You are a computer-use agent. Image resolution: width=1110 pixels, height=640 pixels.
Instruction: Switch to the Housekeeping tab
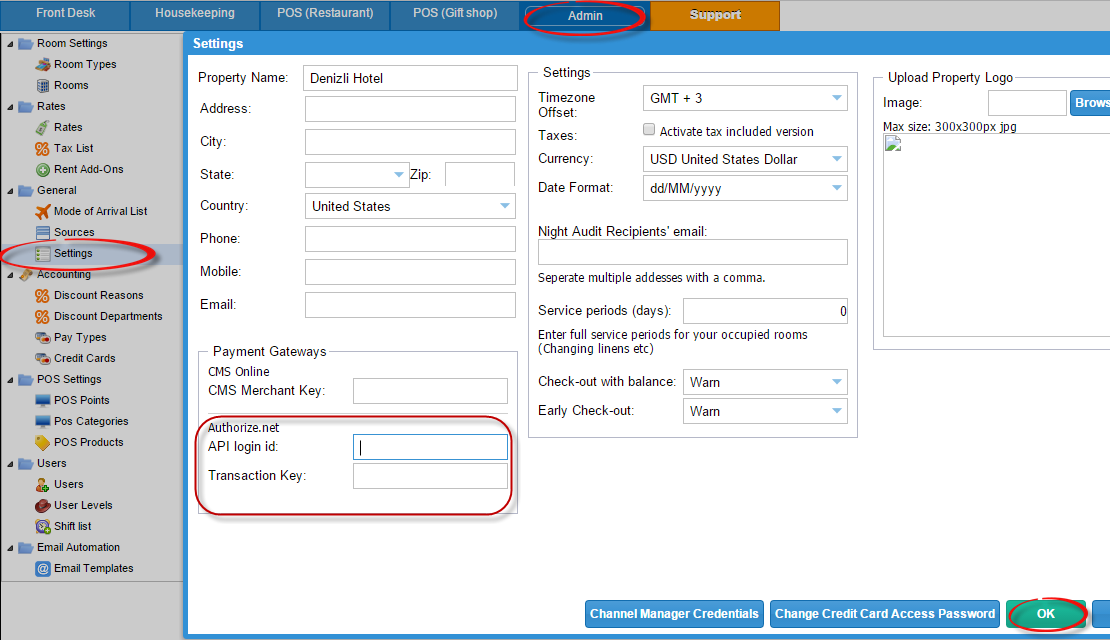(x=195, y=14)
